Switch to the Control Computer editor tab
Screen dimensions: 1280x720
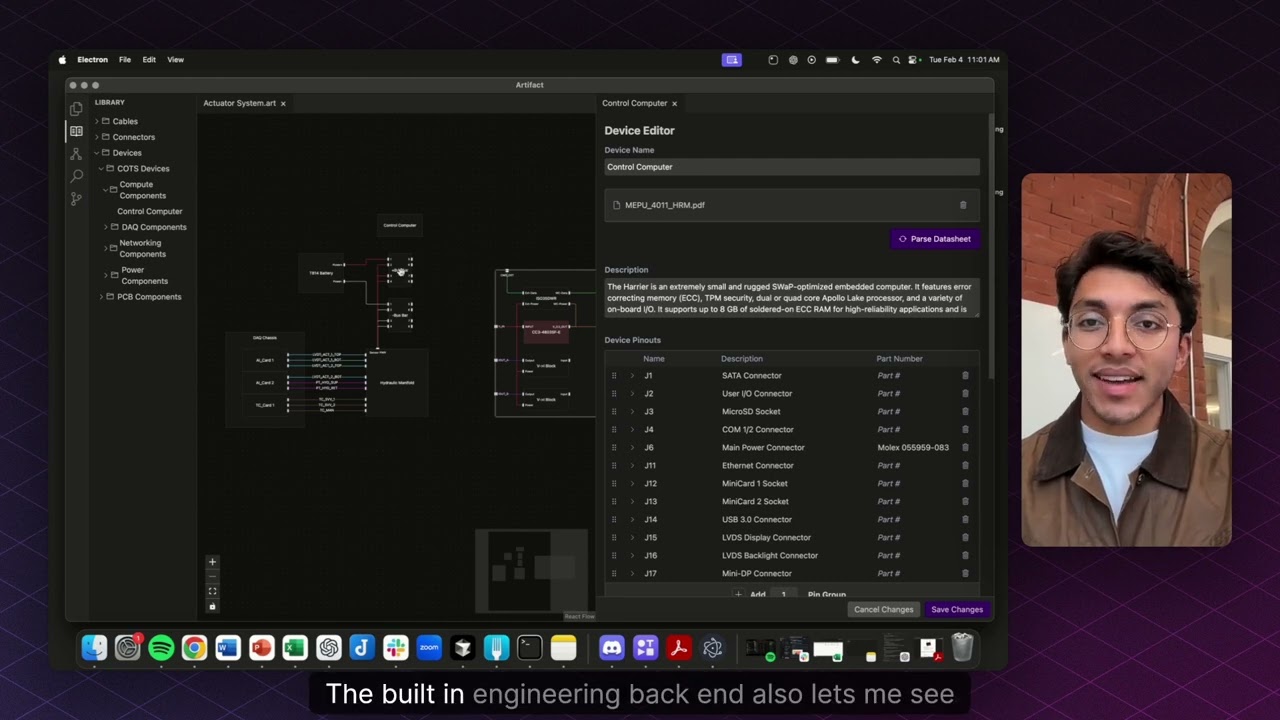click(x=634, y=103)
